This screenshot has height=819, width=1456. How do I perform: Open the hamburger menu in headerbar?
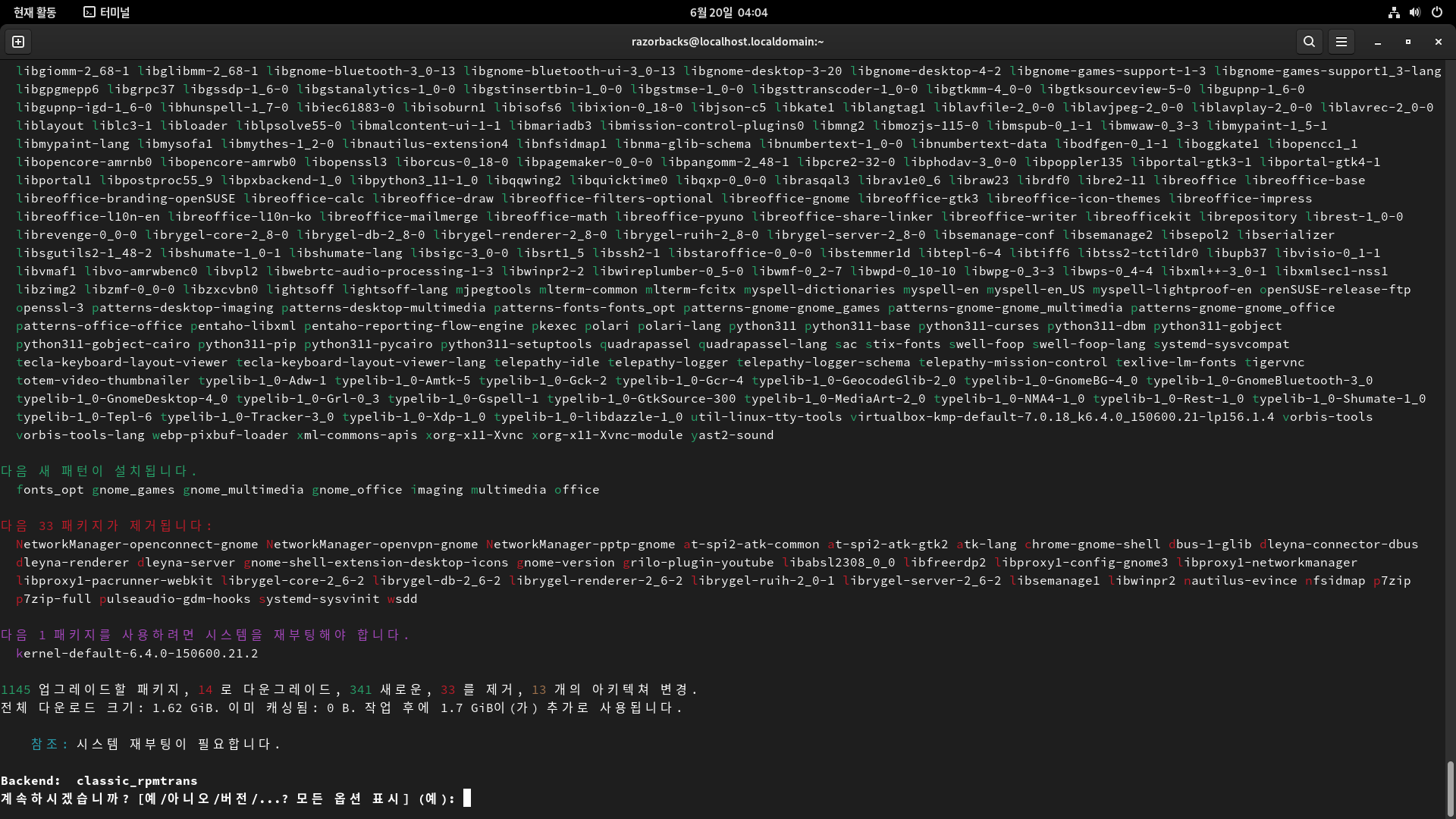pyautogui.click(x=1341, y=42)
